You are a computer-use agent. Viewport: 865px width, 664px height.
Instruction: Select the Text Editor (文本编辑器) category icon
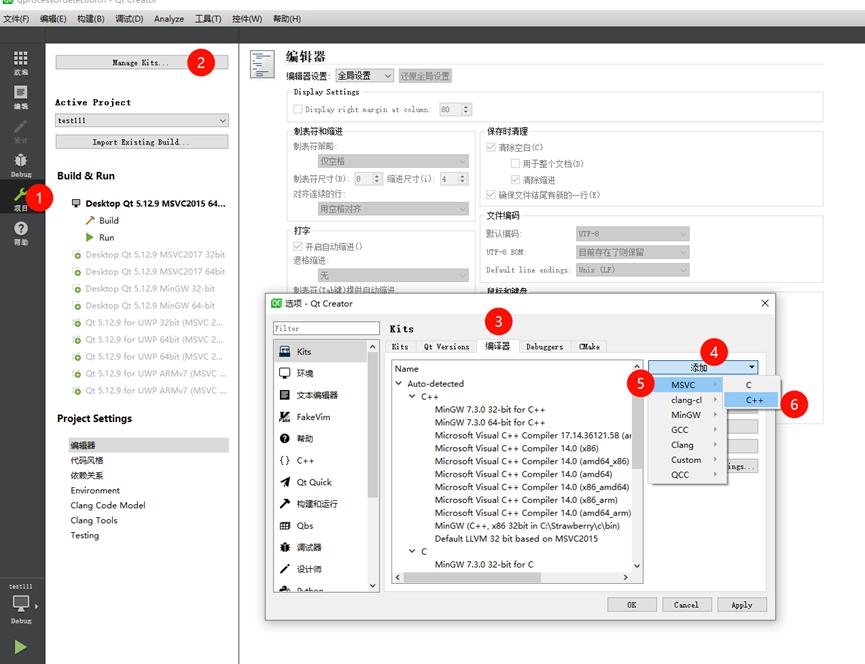(285, 395)
